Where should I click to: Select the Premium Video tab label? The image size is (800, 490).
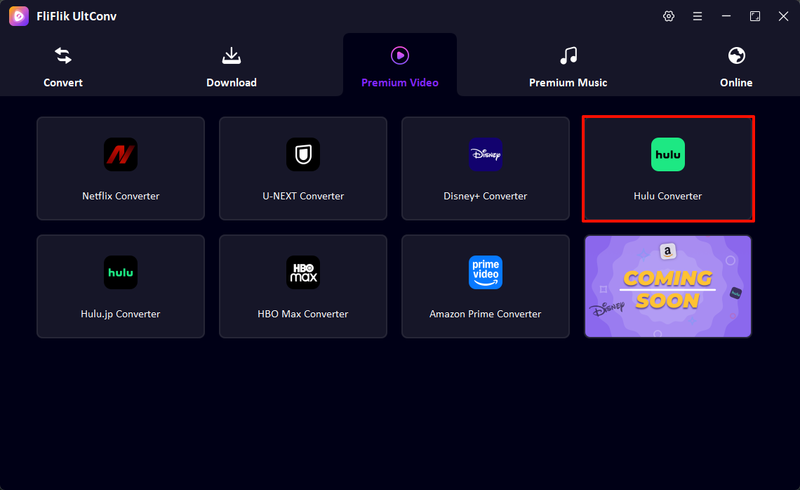[x=400, y=83]
